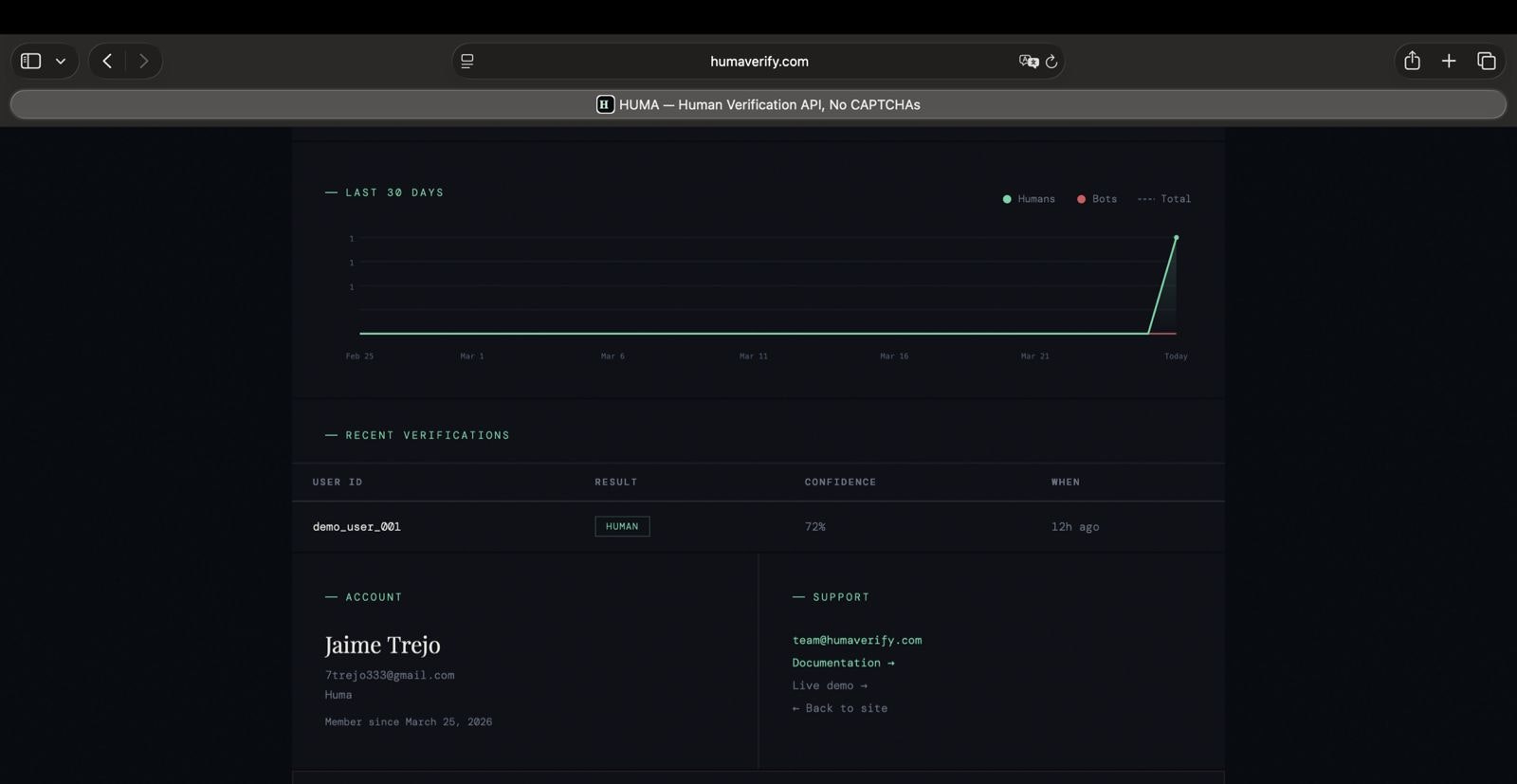
Task: Click the 12h ago timestamp
Action: (1075, 526)
